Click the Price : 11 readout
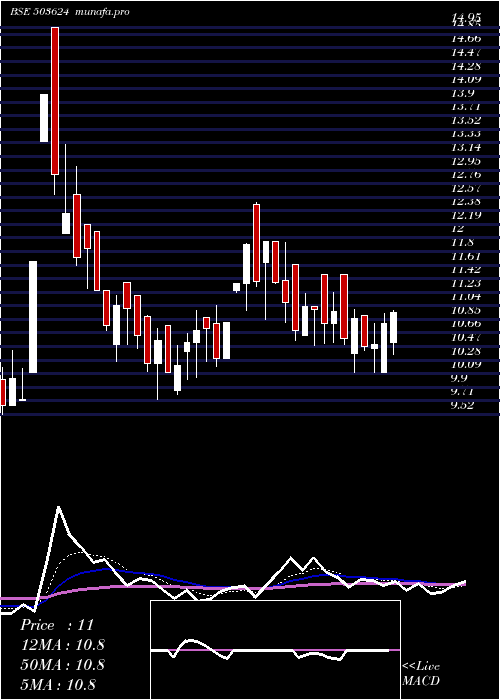This screenshot has height=700, width=500. coord(57,625)
